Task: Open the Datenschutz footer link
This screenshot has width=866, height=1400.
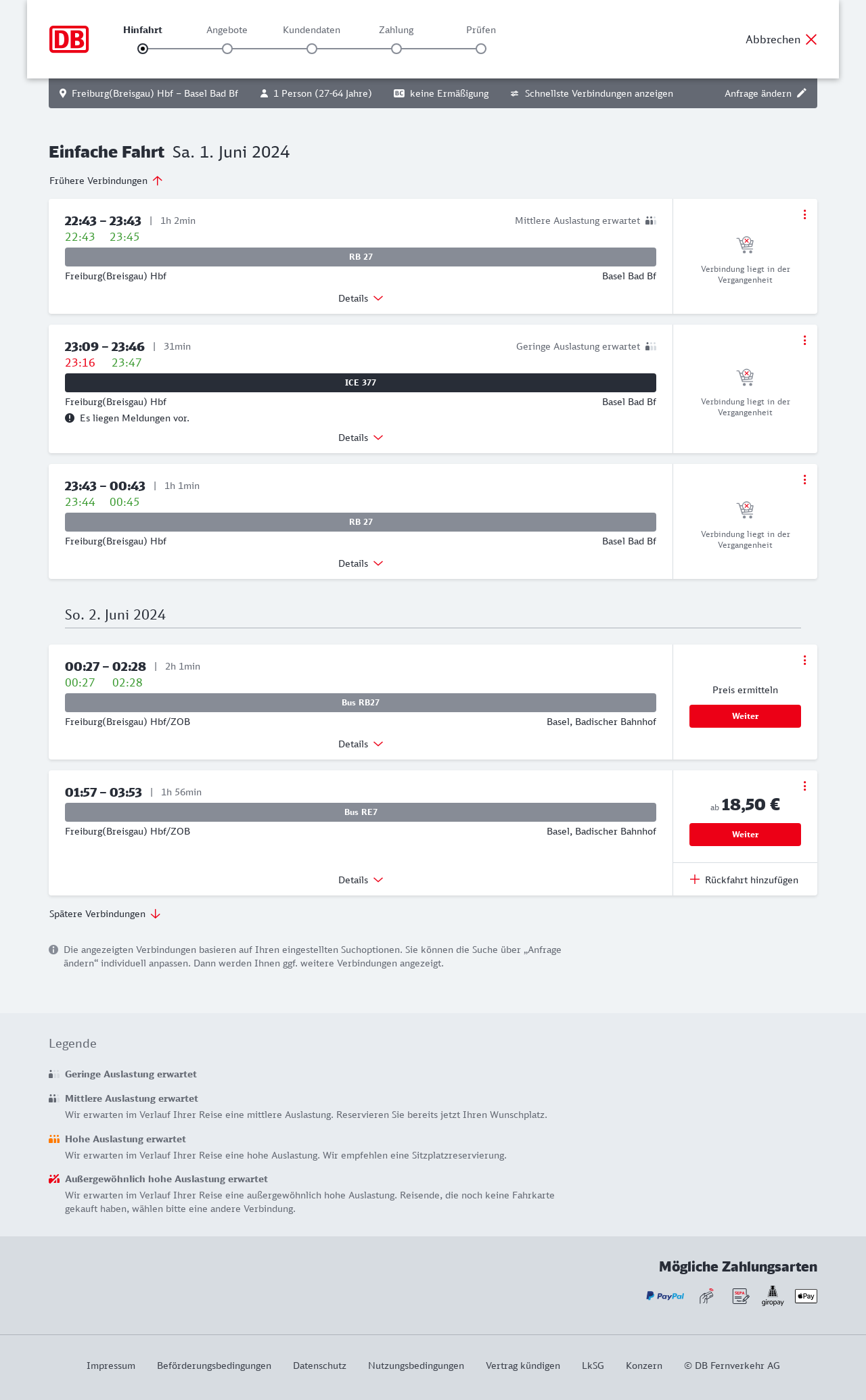Action: pos(319,1366)
